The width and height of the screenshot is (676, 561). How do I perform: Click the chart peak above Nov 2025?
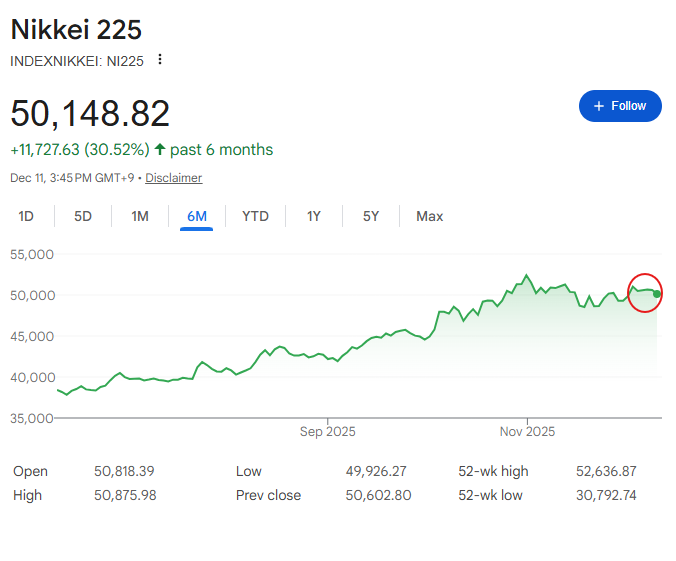pyautogui.click(x=527, y=275)
